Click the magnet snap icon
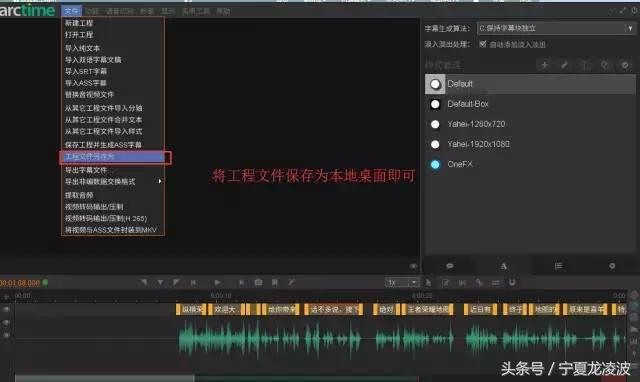 [x=512, y=282]
